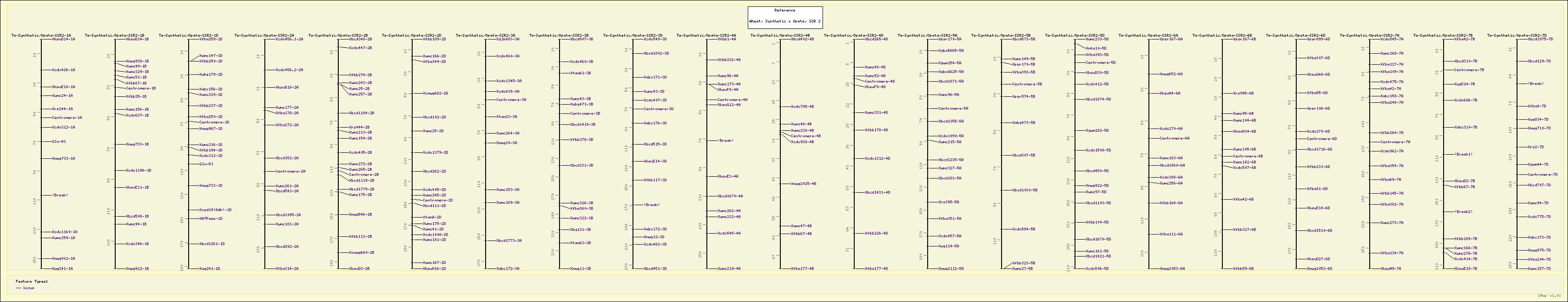Select marker XgbxR665-5A
Image resolution: width=1568 pixels, height=302 pixels.
(x=950, y=50)
